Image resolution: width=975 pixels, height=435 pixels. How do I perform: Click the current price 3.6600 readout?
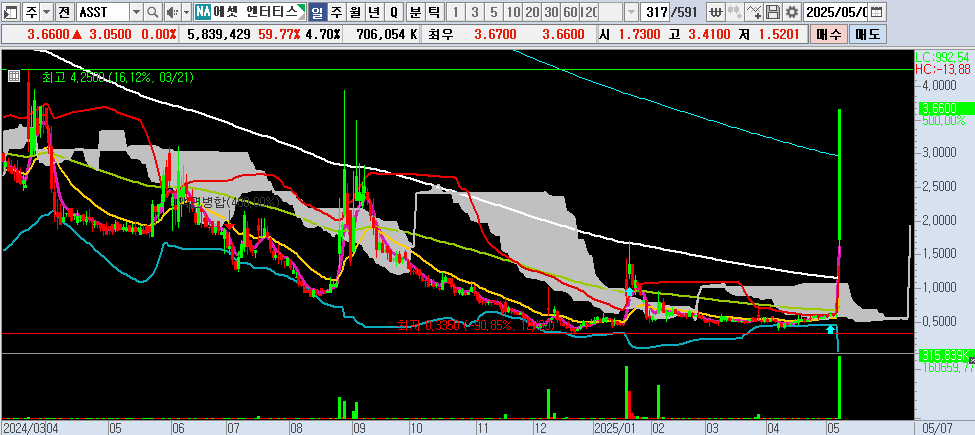48,34
